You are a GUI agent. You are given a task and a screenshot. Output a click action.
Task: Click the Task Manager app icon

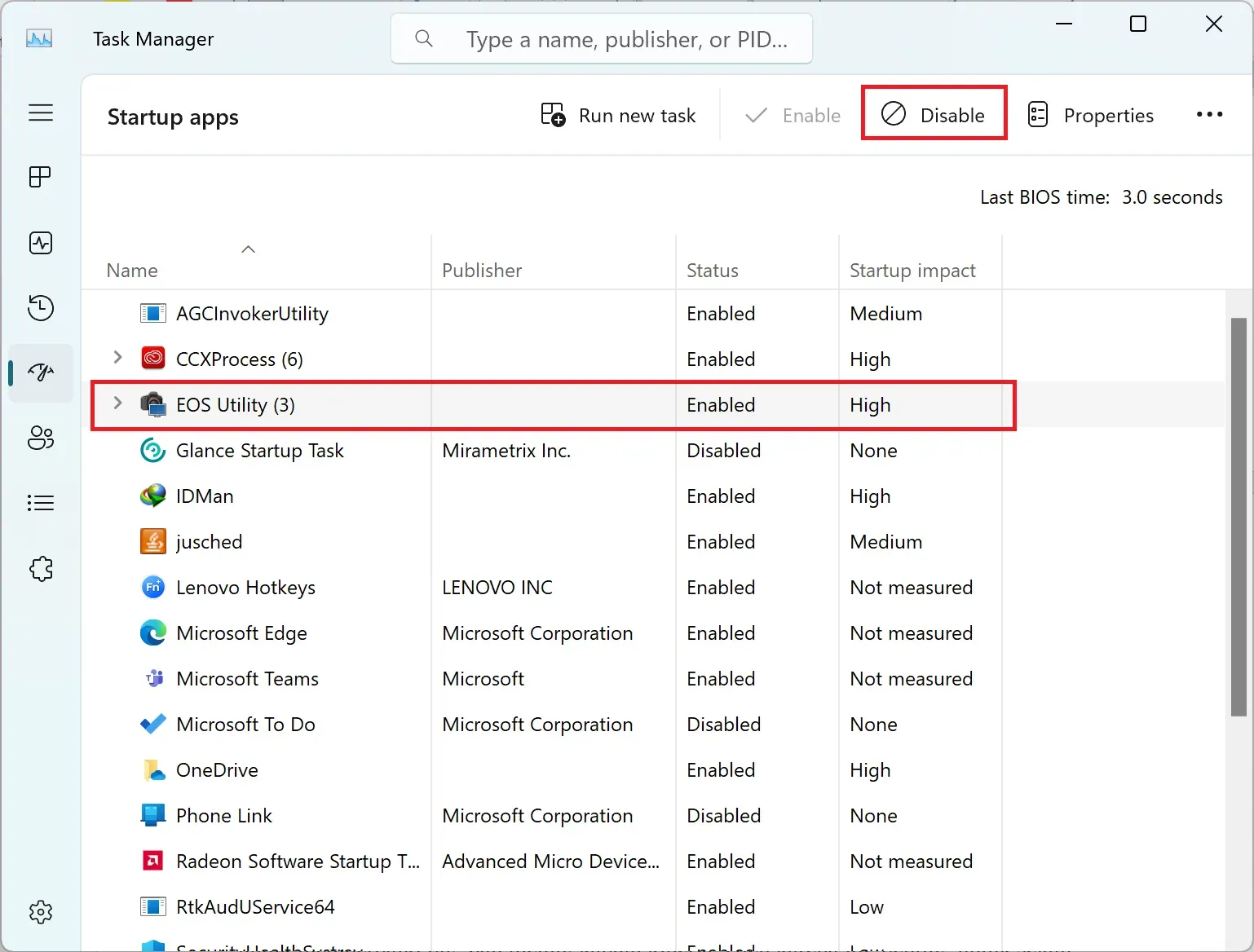pos(39,38)
